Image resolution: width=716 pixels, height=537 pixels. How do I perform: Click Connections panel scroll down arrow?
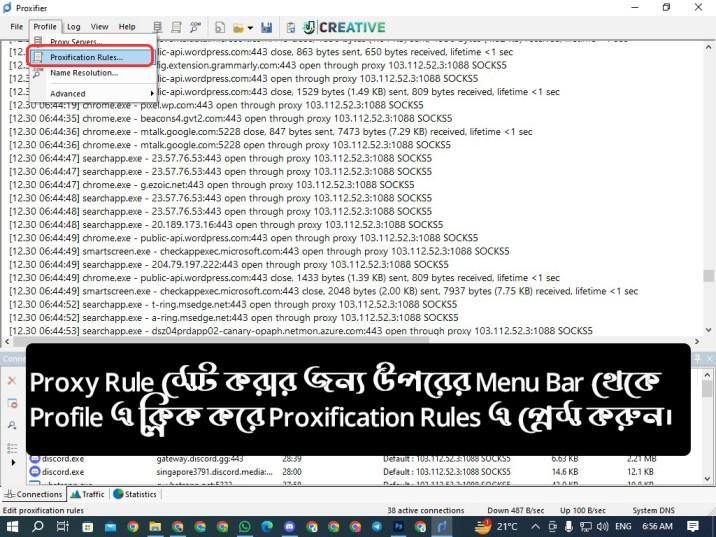coord(708,479)
